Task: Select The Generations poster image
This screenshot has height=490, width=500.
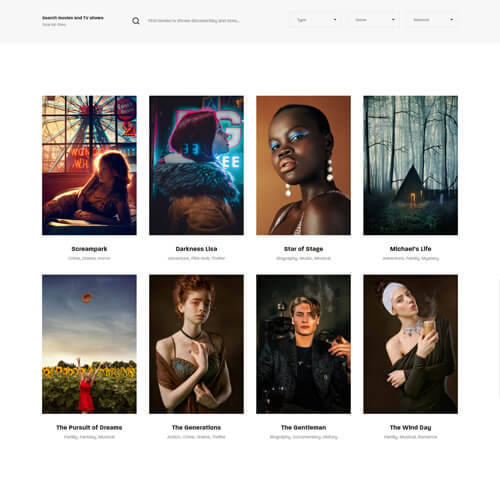Action: click(196, 344)
